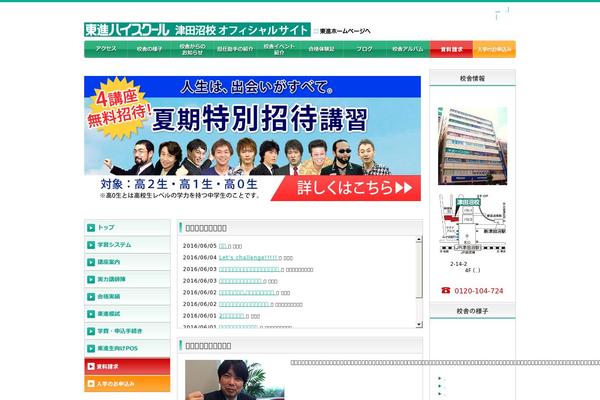The height and width of the screenshot is (400, 600).
Task: Click the 4講座無料招待 starburst badge on banner
Action: 118,108
